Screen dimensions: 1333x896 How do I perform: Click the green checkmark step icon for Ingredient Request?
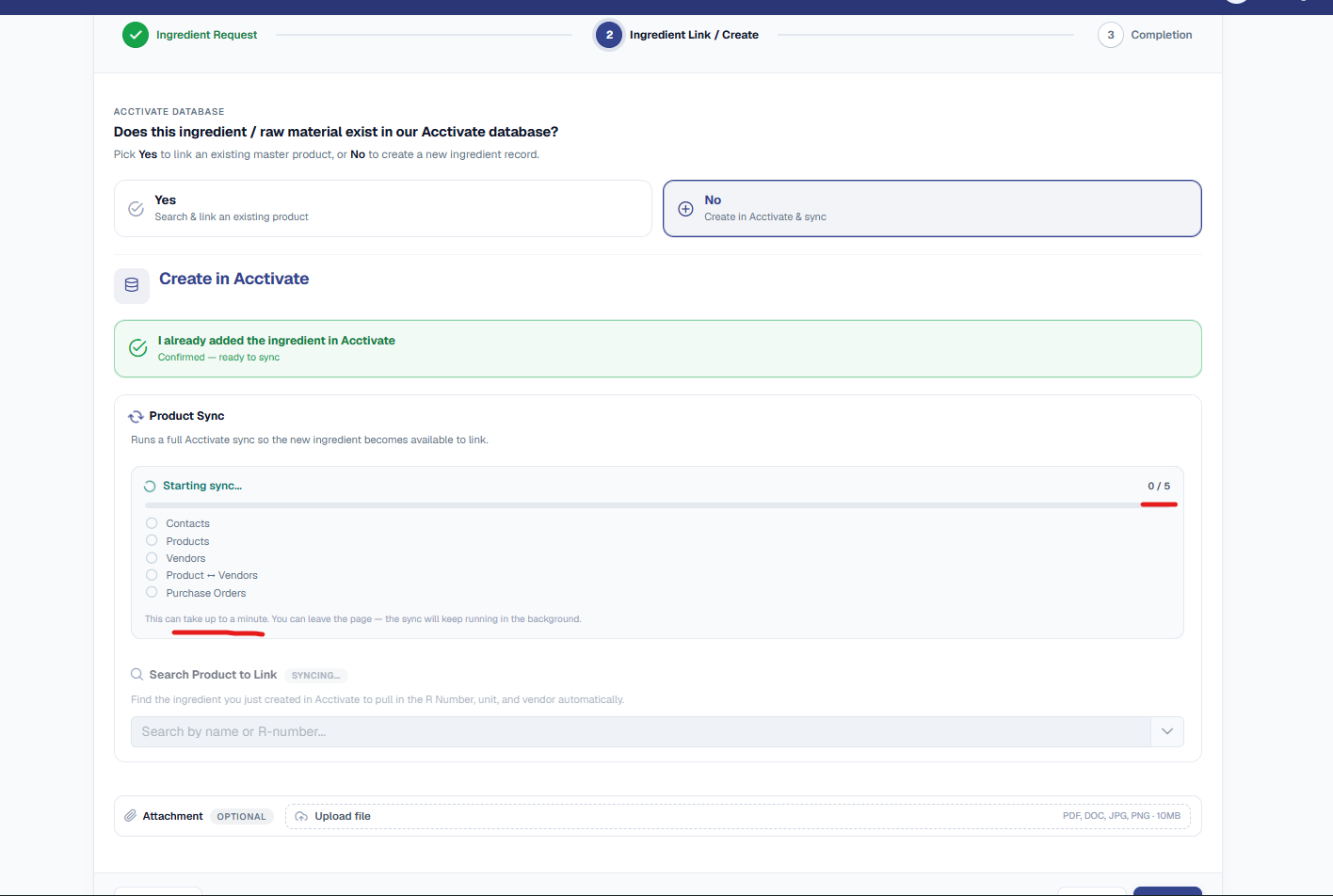point(136,35)
